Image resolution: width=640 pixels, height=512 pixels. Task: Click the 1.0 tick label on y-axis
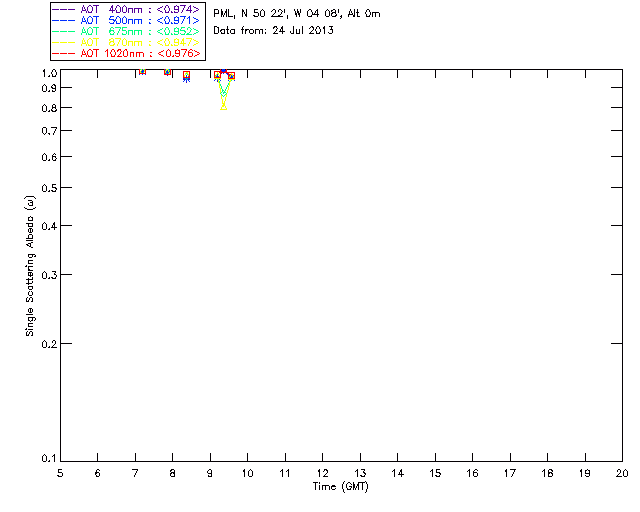49,73
